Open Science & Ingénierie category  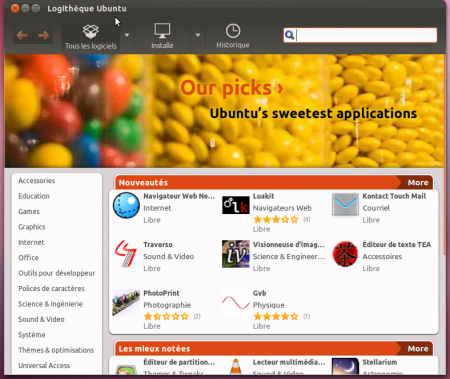pos(50,304)
